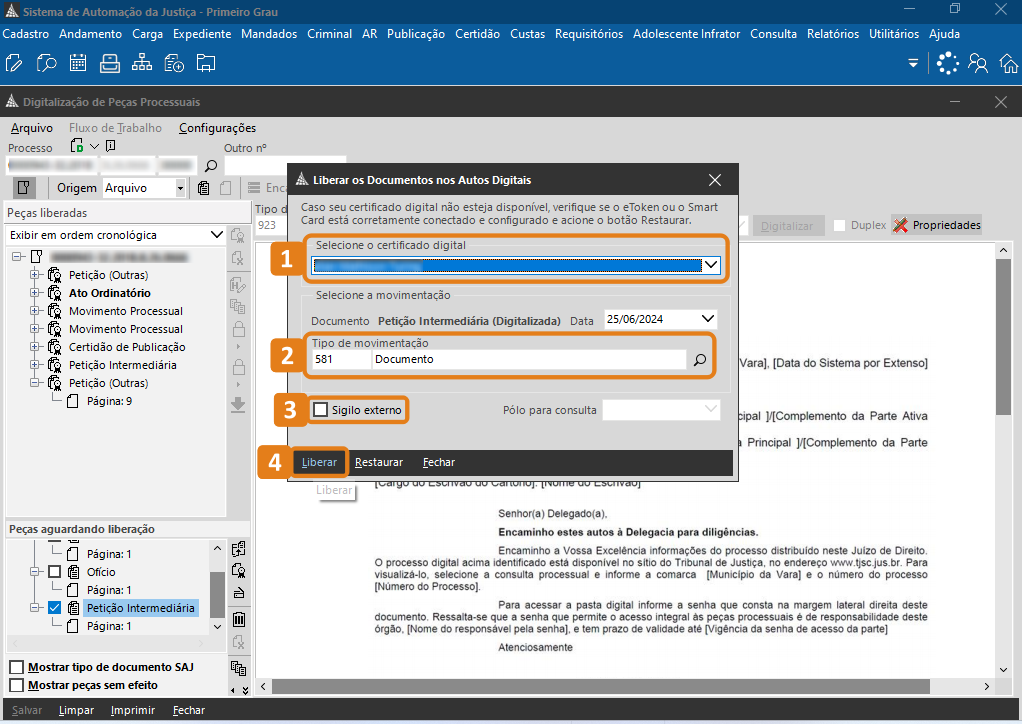This screenshot has height=724, width=1022.
Task: Click Limpar in the bottom bar
Action: 76,710
